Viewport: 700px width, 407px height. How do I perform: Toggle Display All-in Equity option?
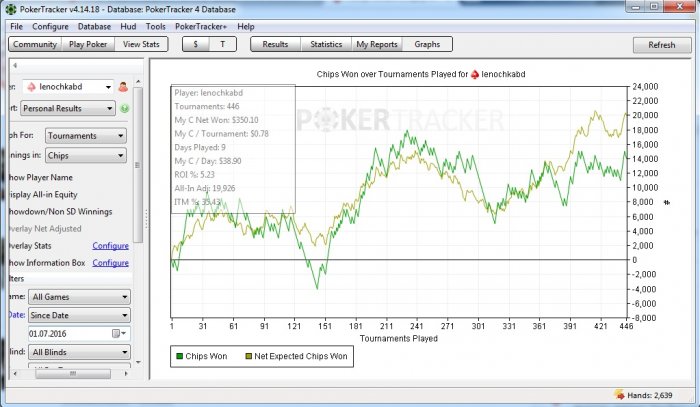tap(43, 195)
